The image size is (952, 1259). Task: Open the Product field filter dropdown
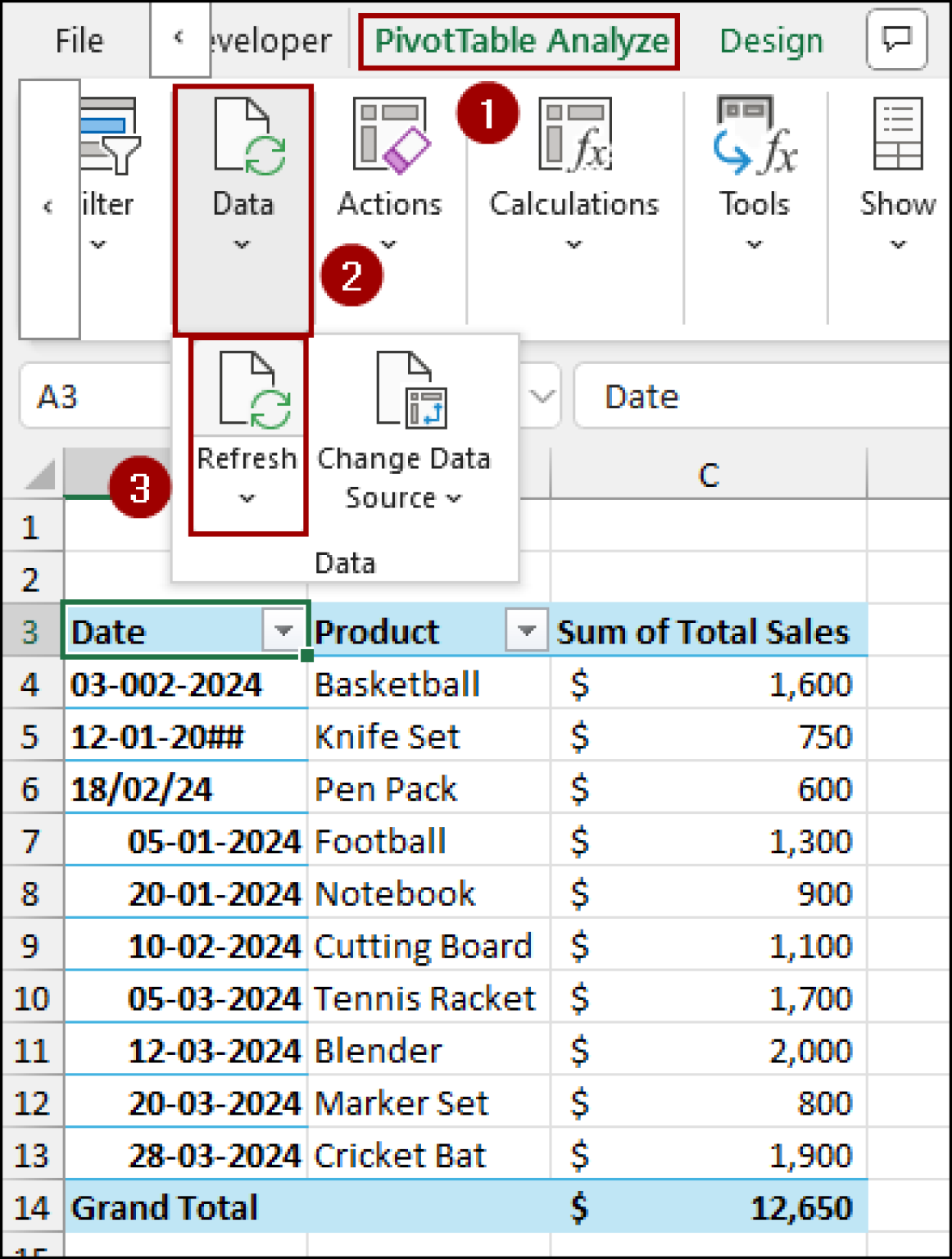[x=527, y=630]
